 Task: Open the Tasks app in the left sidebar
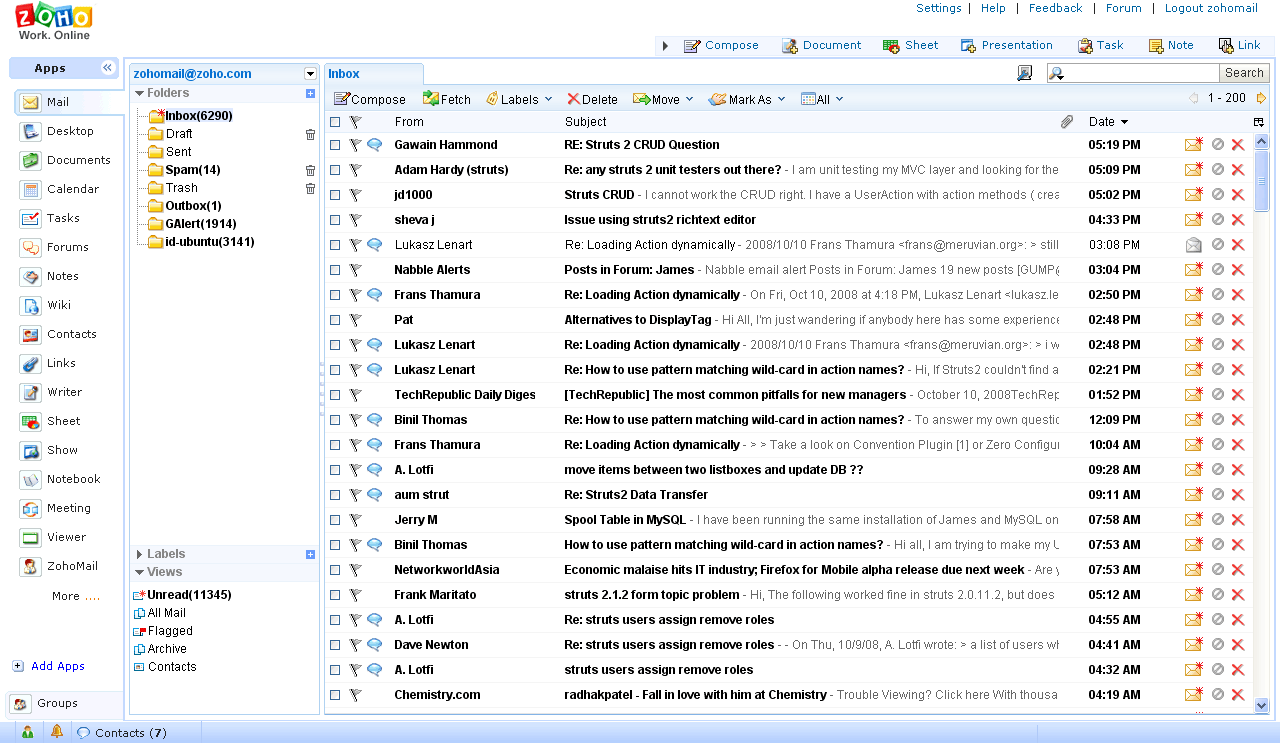62,218
